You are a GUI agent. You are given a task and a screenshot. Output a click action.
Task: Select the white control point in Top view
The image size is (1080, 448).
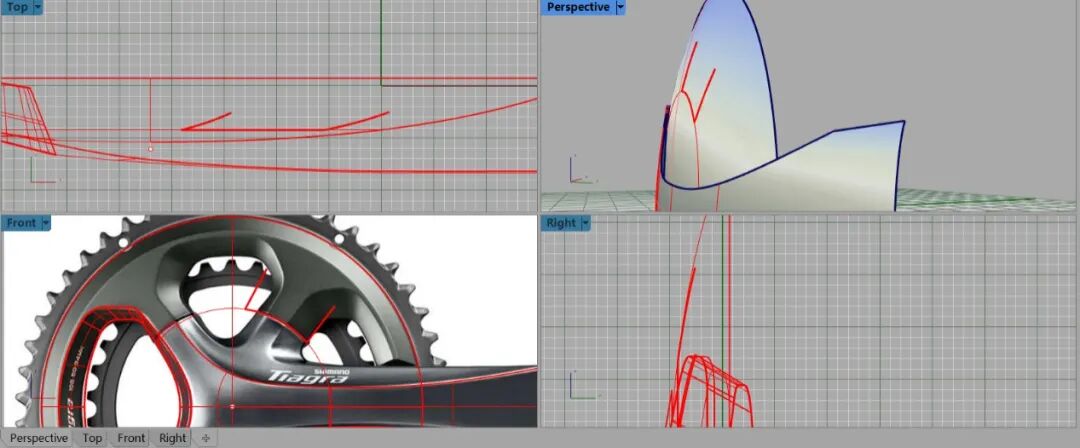click(x=151, y=148)
